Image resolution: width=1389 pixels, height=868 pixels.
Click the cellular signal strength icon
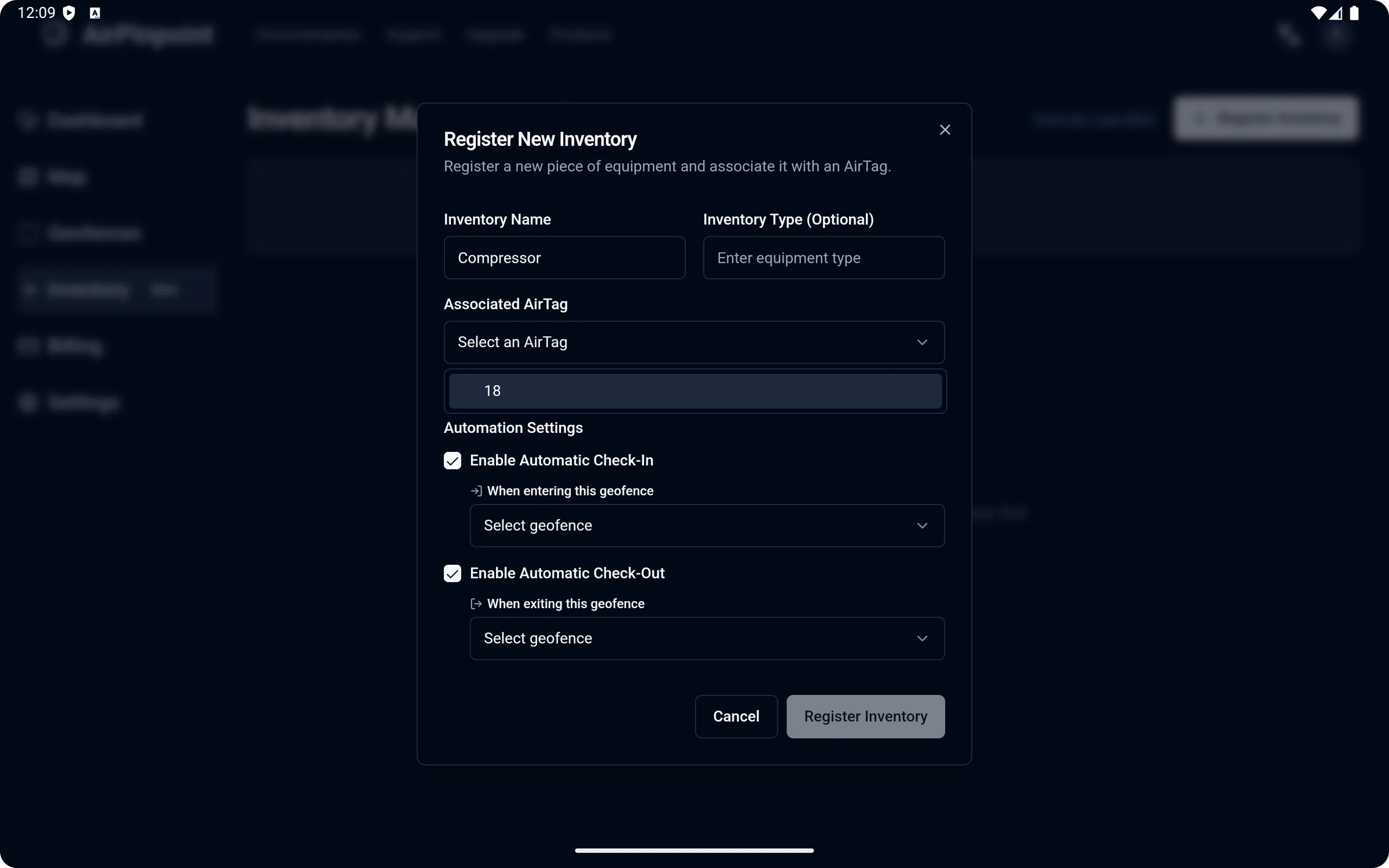(1336, 13)
